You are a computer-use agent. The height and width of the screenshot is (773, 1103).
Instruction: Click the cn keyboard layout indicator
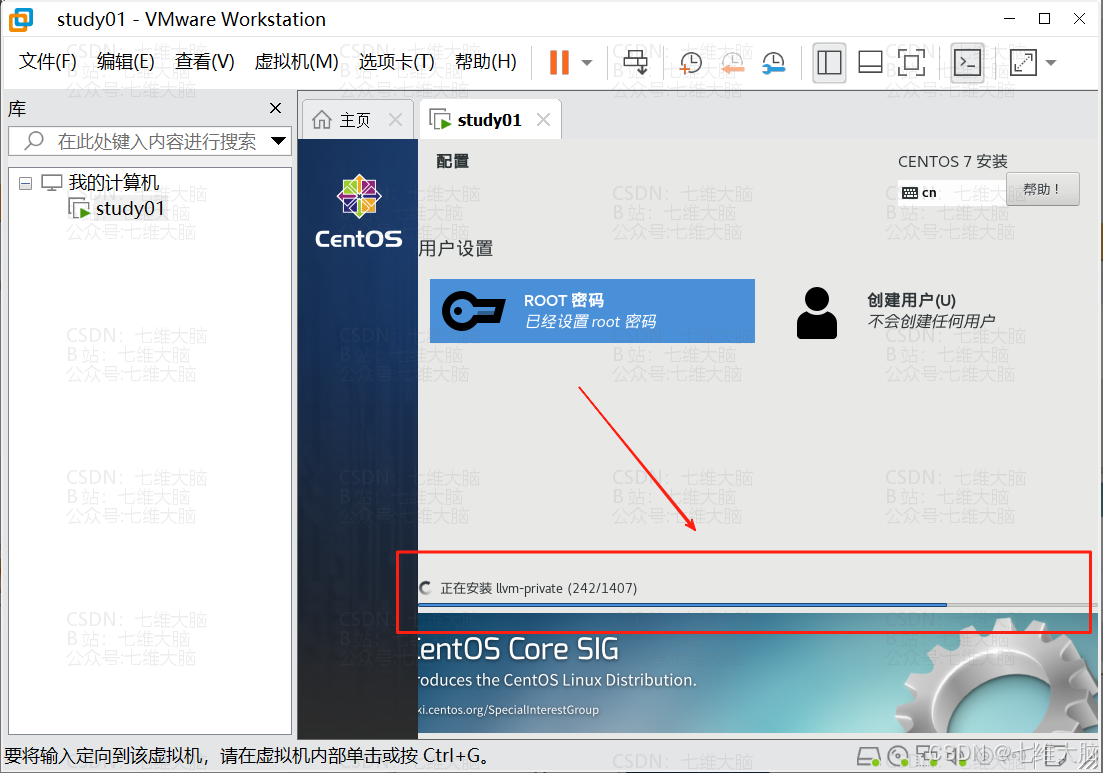(x=919, y=193)
